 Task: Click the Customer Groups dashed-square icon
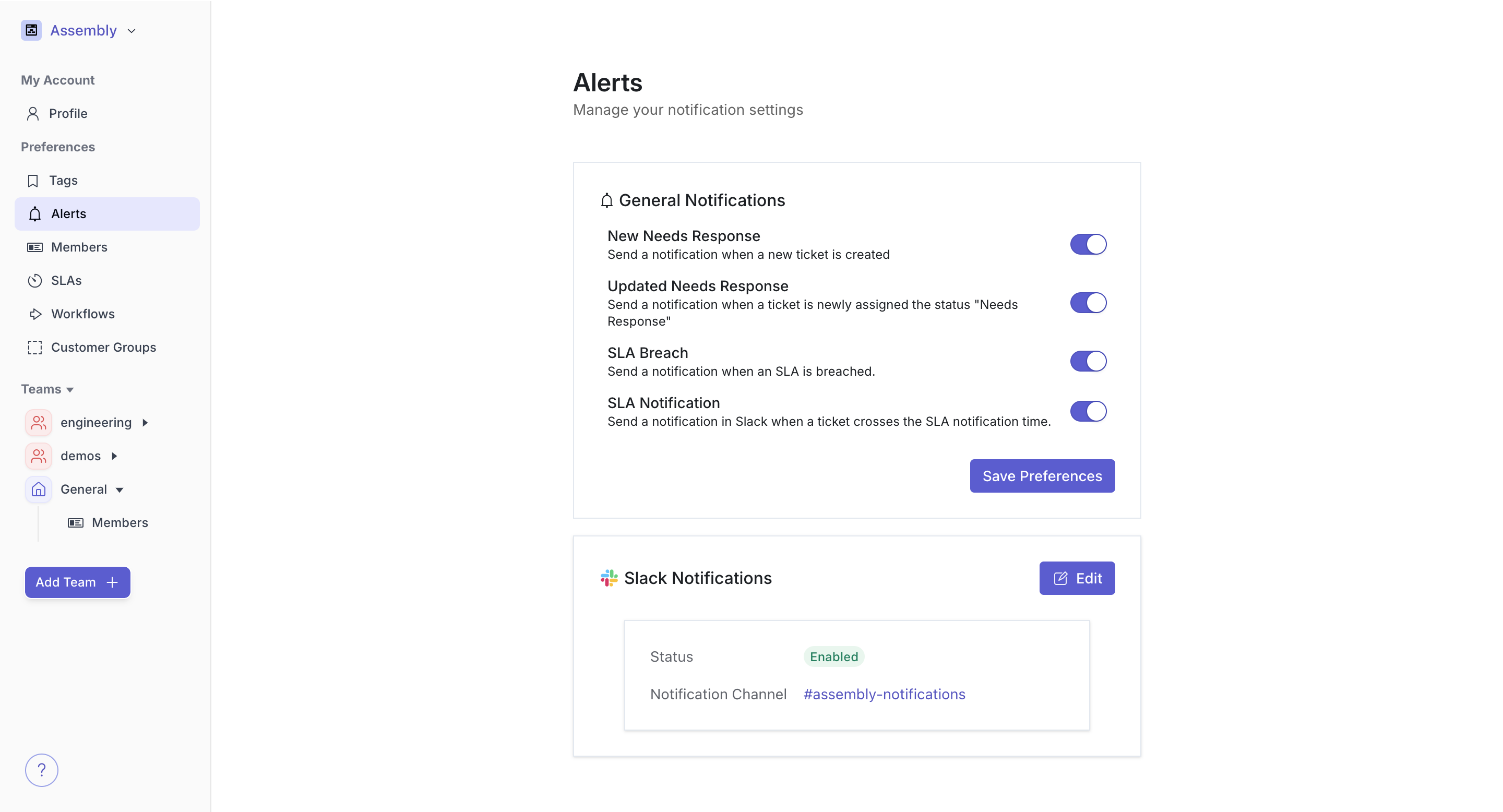point(35,348)
